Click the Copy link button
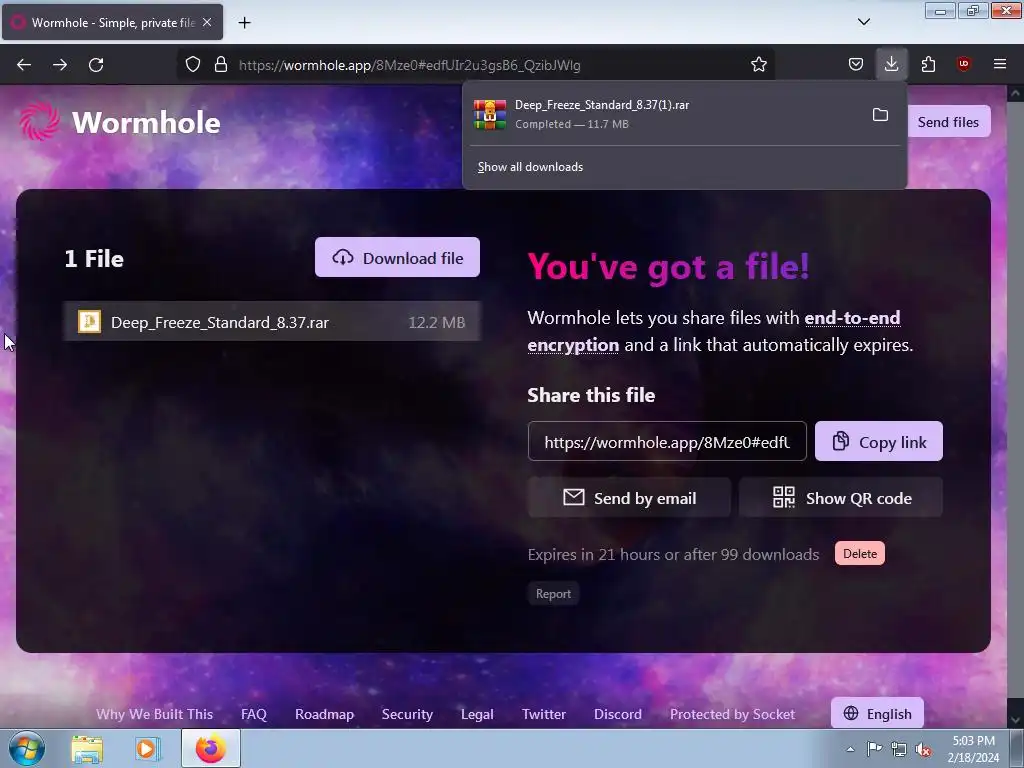The width and height of the screenshot is (1024, 768). click(878, 442)
